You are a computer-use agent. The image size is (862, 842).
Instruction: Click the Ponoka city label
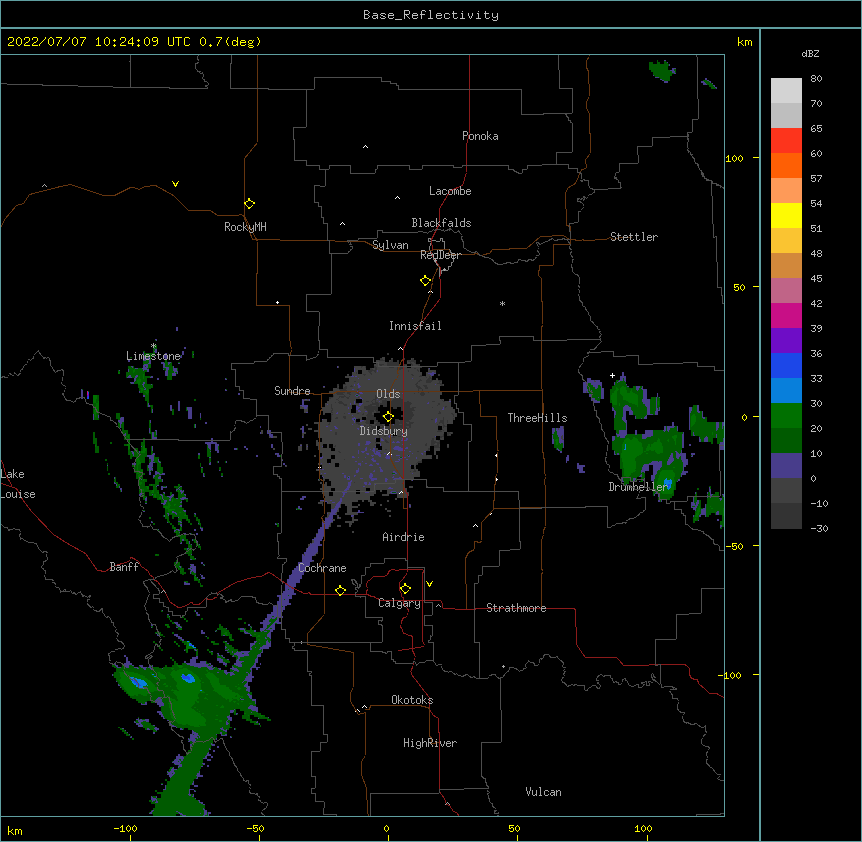tap(480, 136)
